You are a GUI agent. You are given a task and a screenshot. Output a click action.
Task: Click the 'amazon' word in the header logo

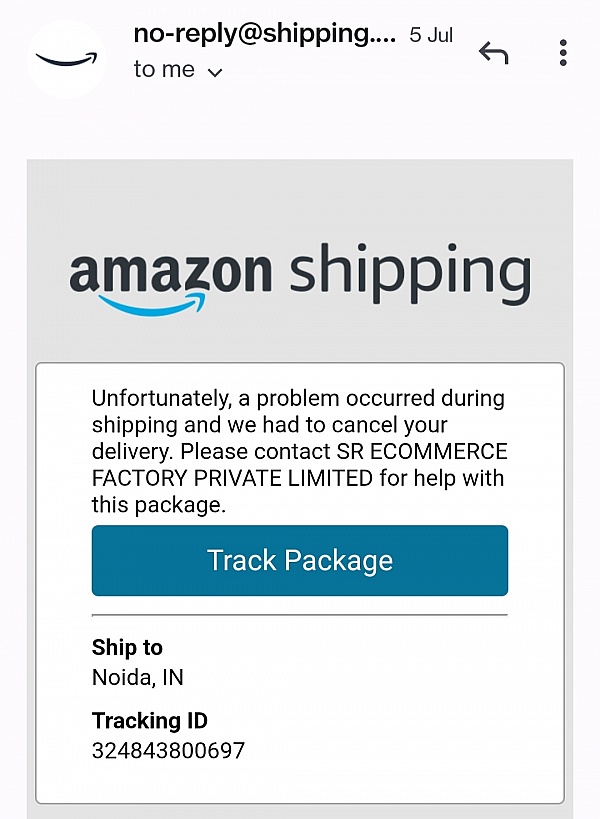[170, 271]
